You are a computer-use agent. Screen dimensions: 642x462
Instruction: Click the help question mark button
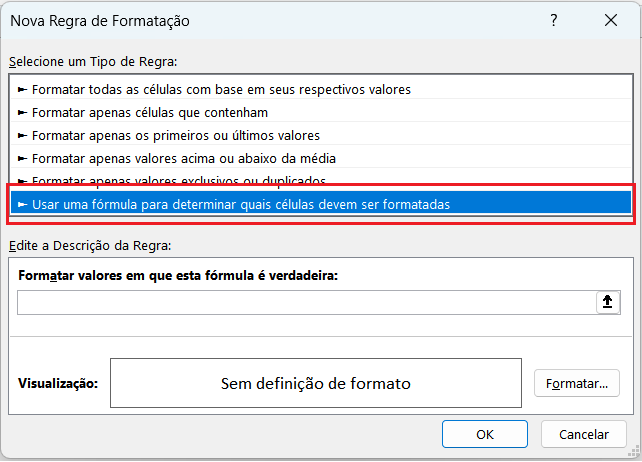pyautogui.click(x=554, y=20)
